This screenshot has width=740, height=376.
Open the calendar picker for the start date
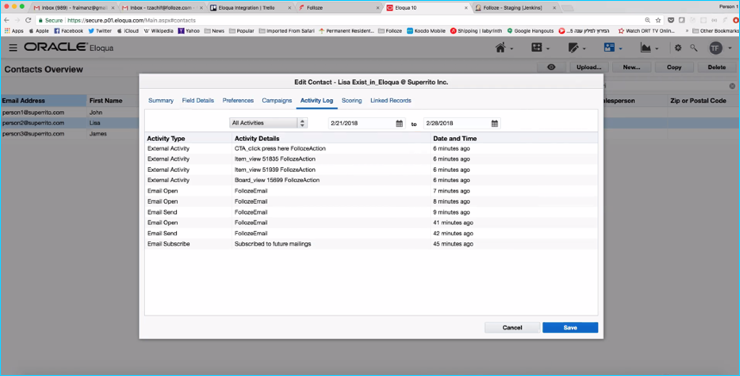click(399, 123)
